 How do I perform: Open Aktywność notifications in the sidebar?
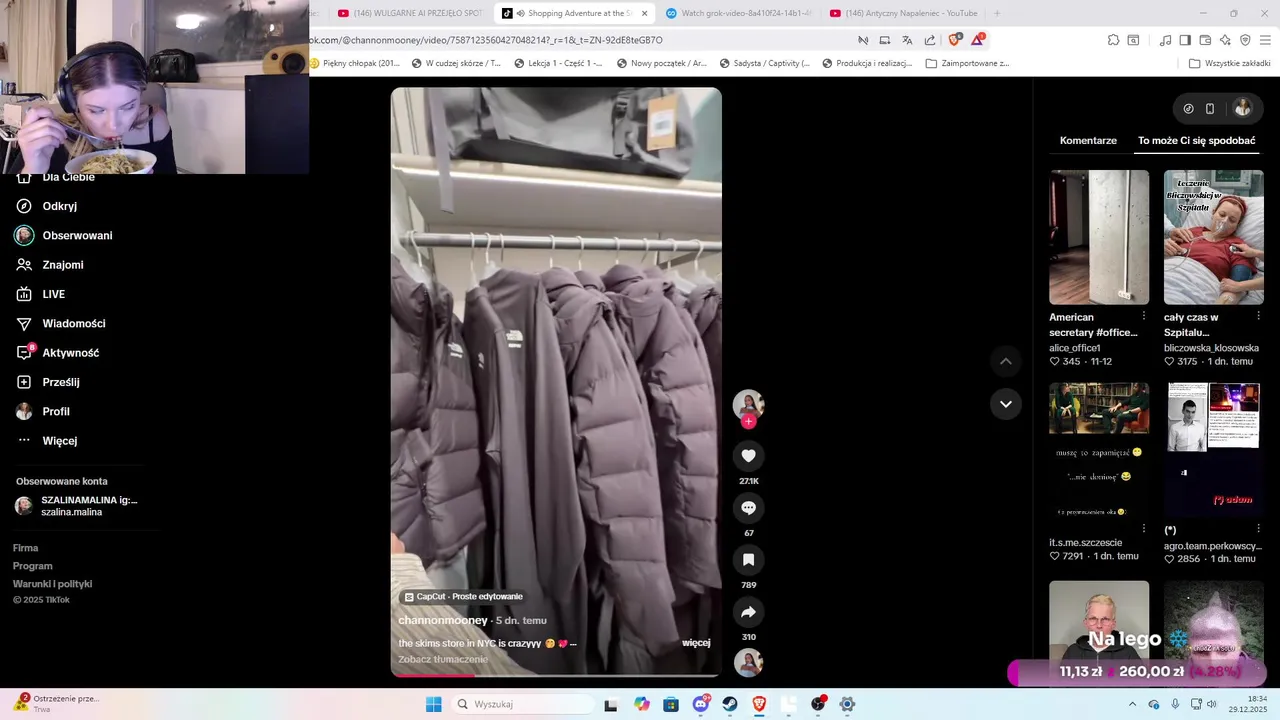click(x=70, y=353)
